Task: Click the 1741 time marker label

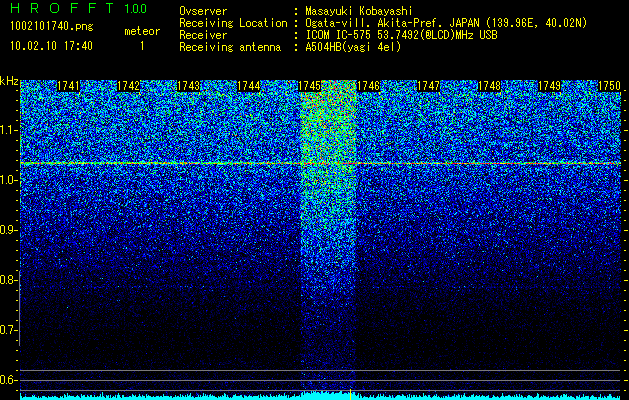Action: coord(69,86)
